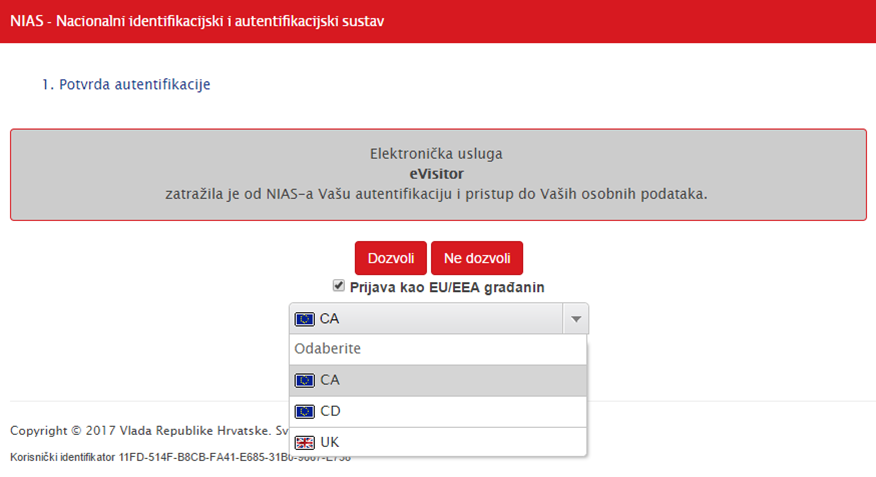Click the 'zatražila je od NIAS-a' message line
This screenshot has width=876, height=477.
[x=436, y=194]
